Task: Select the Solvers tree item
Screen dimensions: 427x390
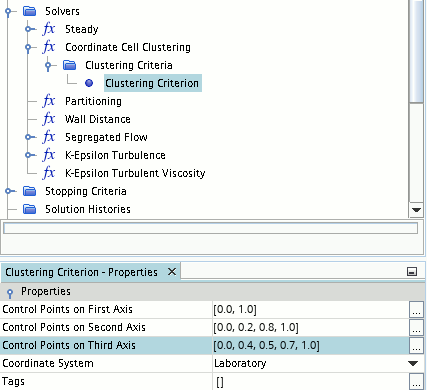Action: pyautogui.click(x=62, y=11)
